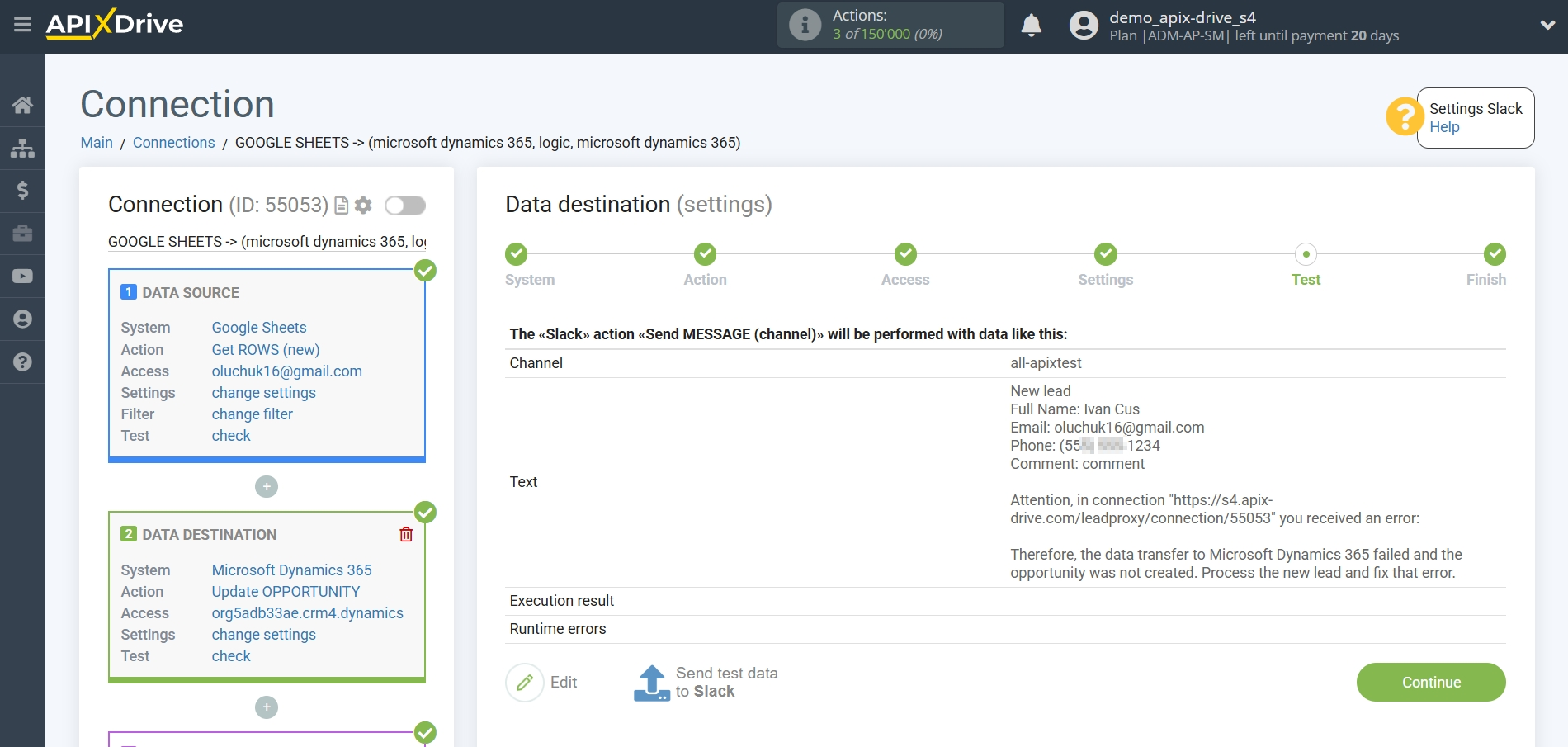This screenshot has width=1568, height=747.
Task: Expand the account dropdown chevron
Action: coord(1547,26)
